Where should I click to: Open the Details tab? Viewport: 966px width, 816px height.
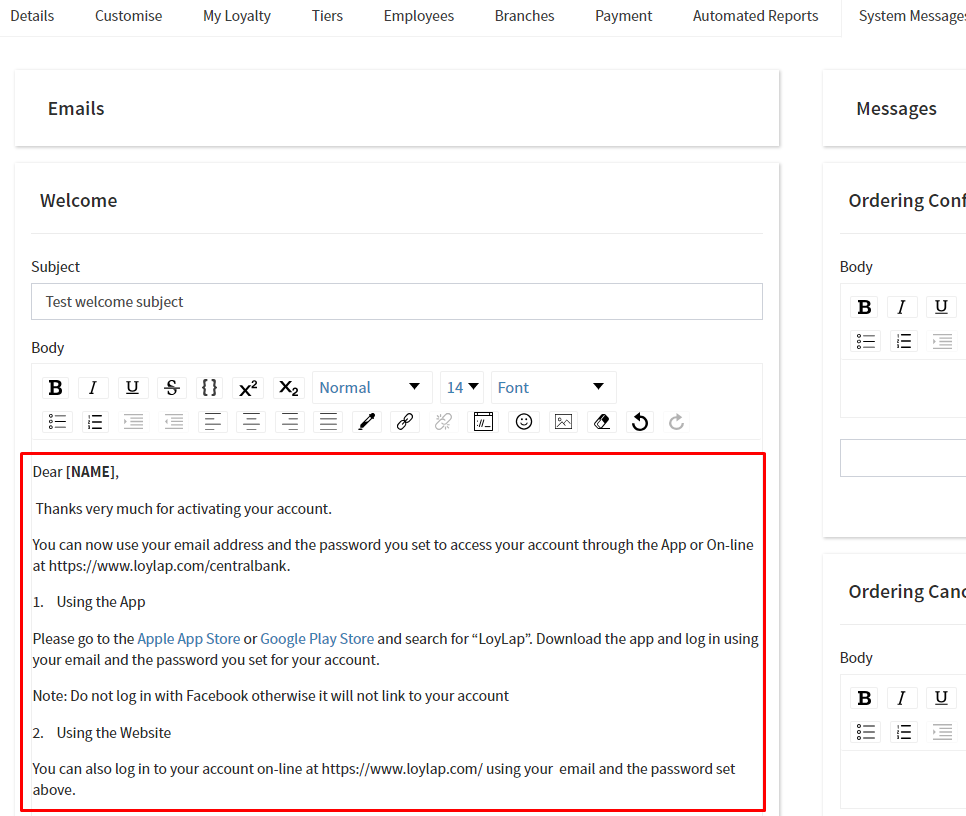coord(32,16)
